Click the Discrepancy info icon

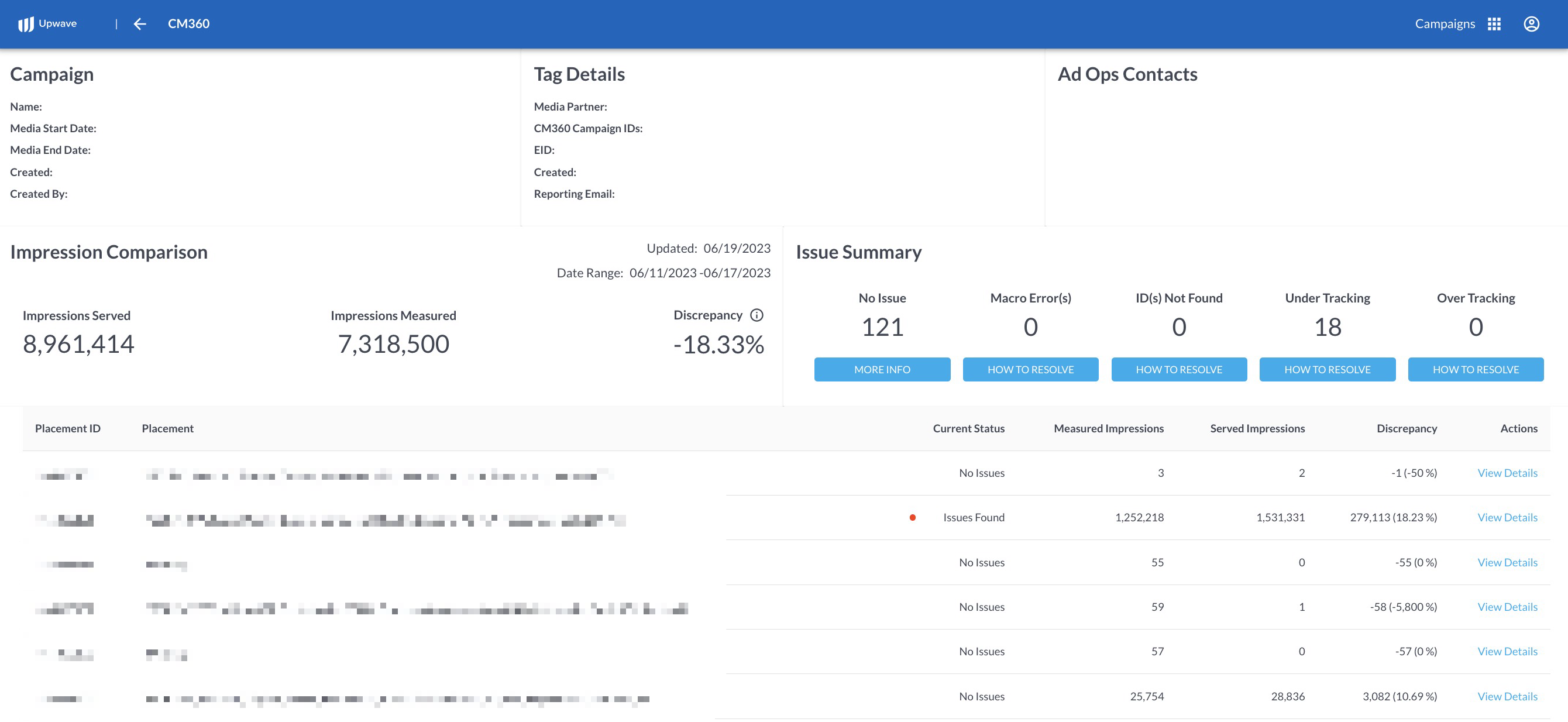757,315
